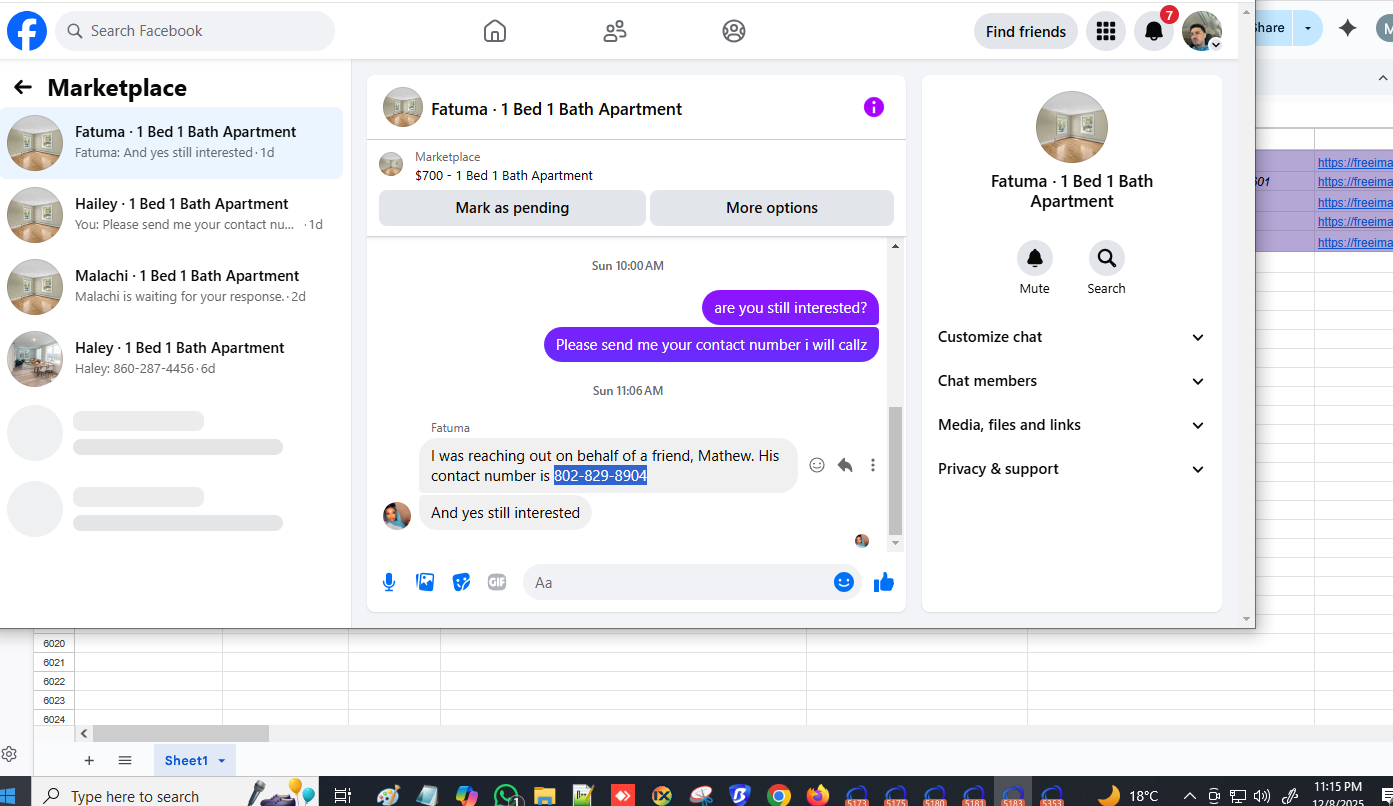
Task: Click the Fatuma chat header title
Action: 556,109
